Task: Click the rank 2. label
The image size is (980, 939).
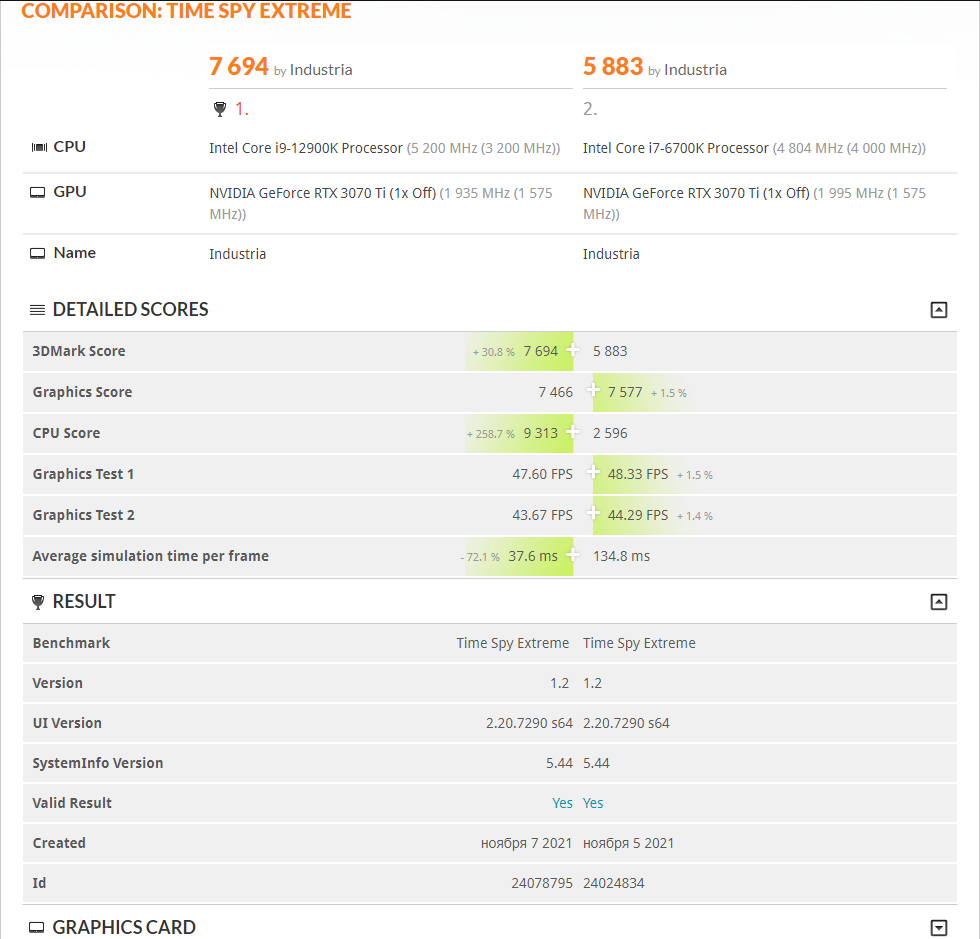Action: coord(590,109)
